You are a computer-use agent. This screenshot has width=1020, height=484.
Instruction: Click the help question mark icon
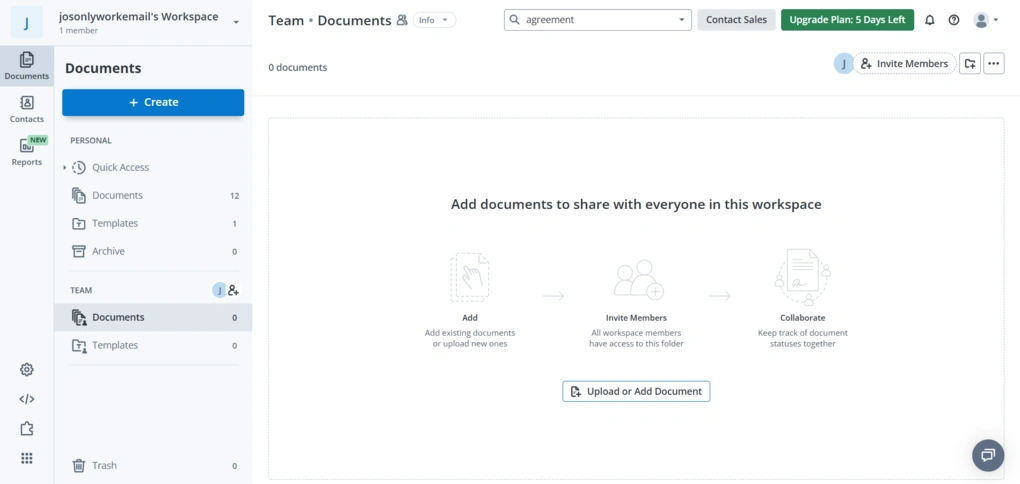[954, 20]
